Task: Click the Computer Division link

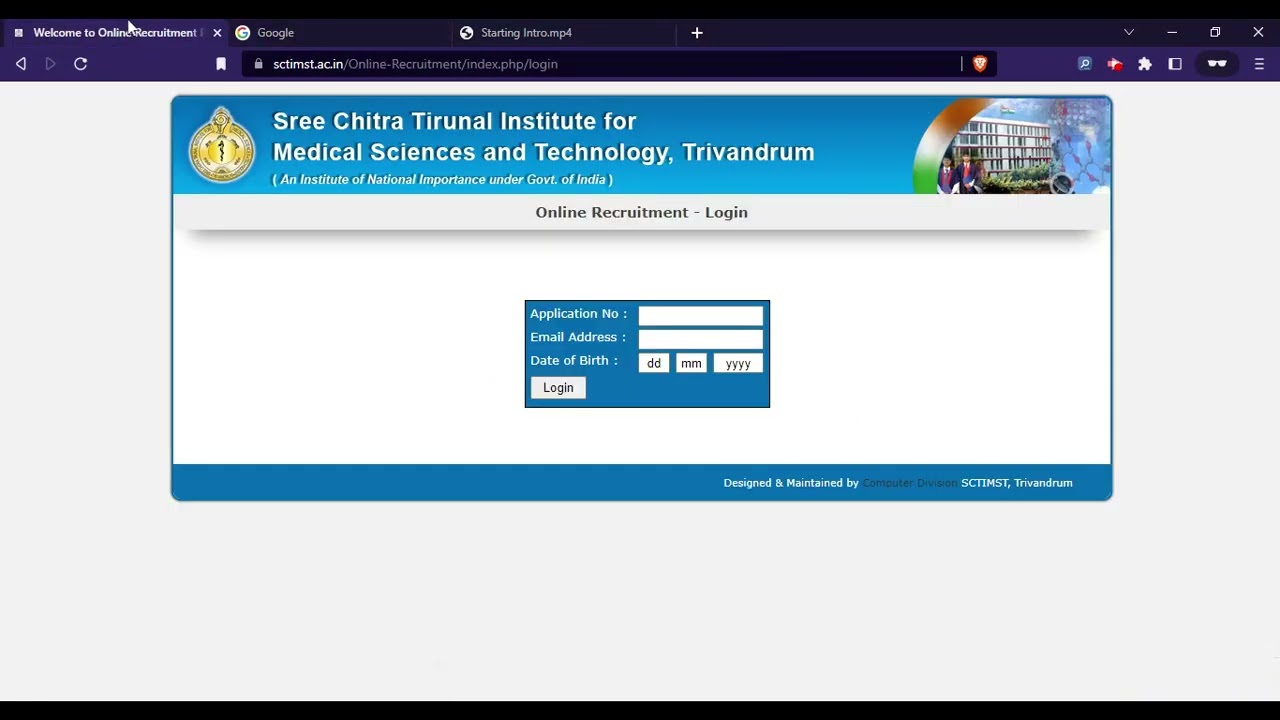Action: click(909, 483)
